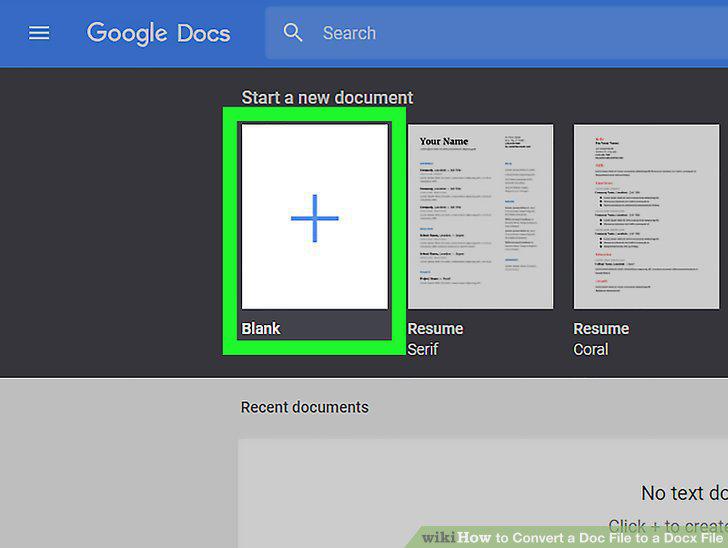Click the blue plus icon
728x548 pixels.
click(315, 218)
